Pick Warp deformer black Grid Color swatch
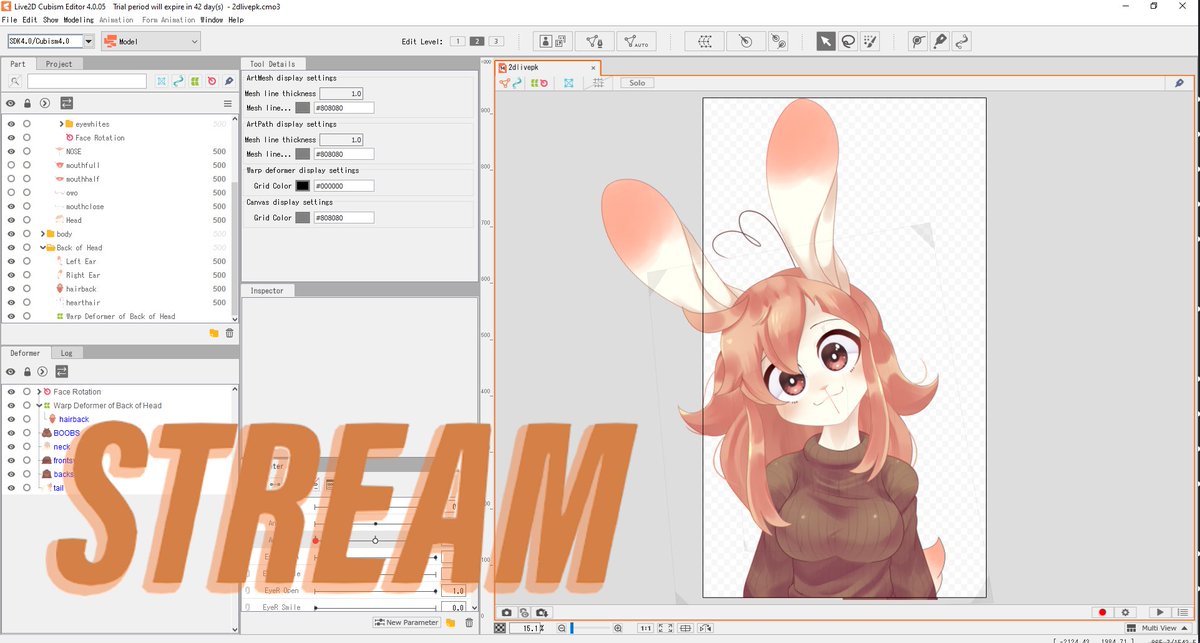This screenshot has width=1200, height=643. tap(302, 186)
